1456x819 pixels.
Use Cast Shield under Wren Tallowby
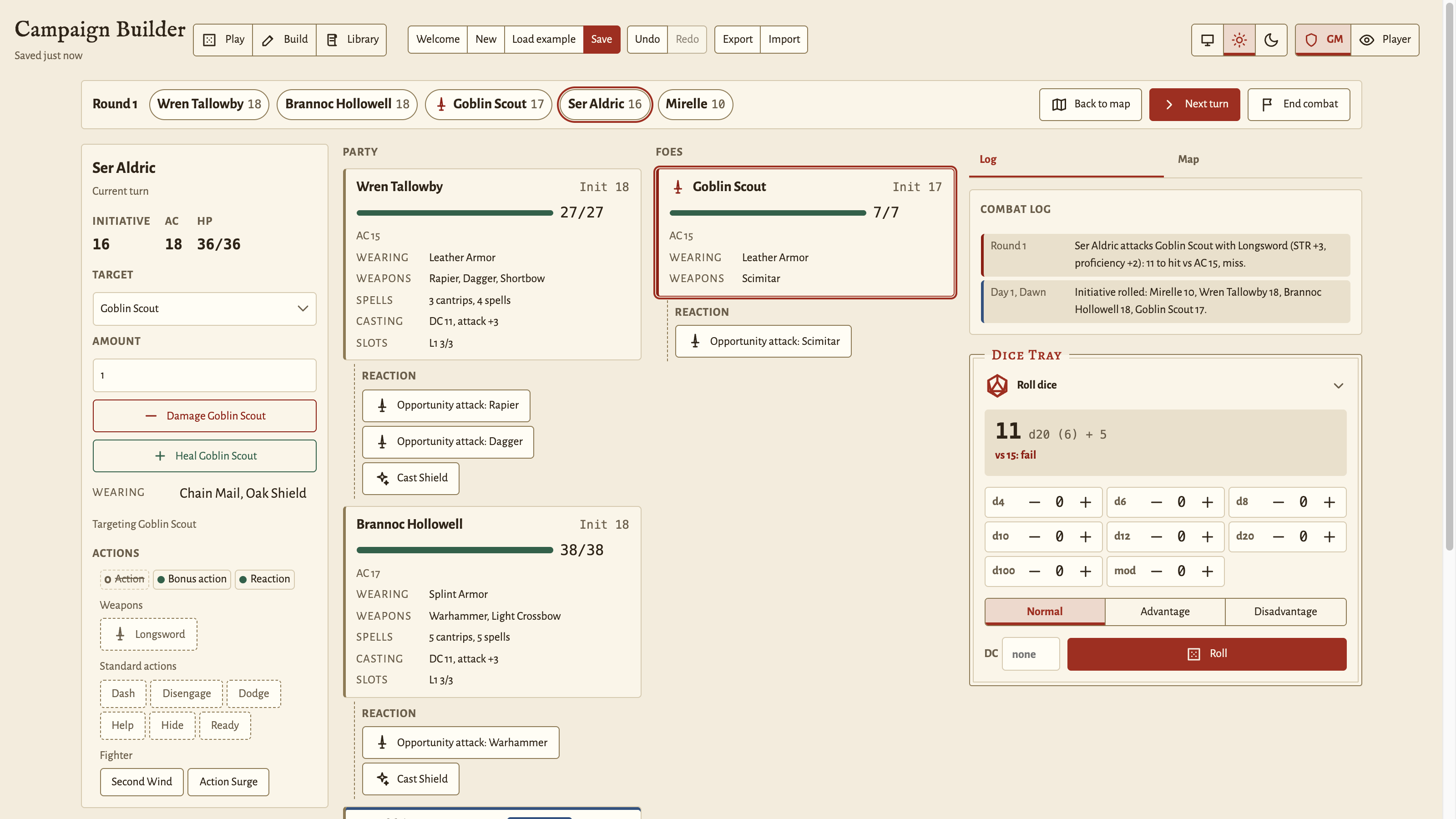pyautogui.click(x=410, y=478)
